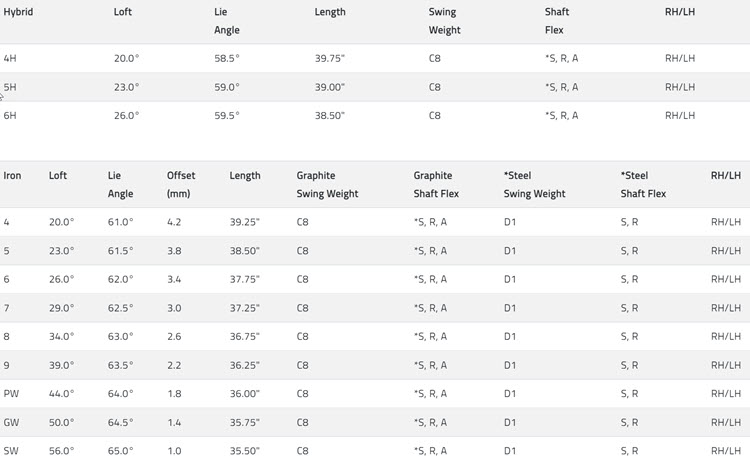Click the Iron column header
750x464 pixels.
tap(12, 176)
